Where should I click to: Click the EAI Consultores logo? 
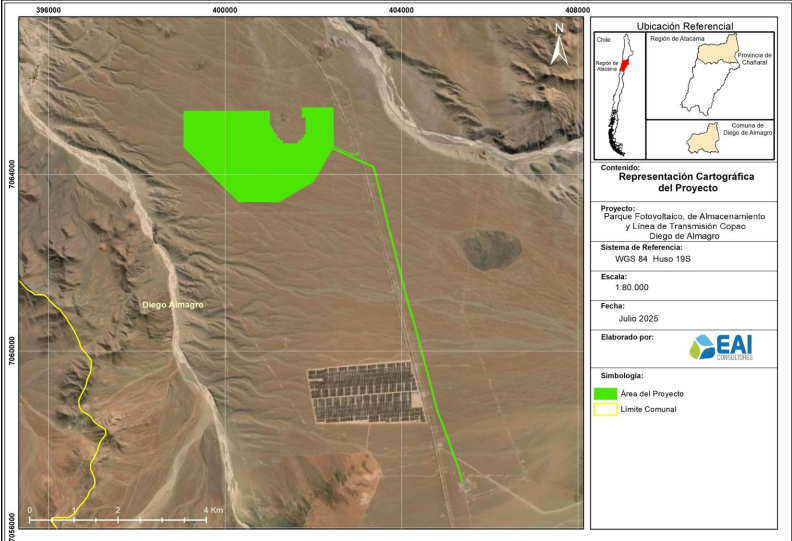point(722,347)
